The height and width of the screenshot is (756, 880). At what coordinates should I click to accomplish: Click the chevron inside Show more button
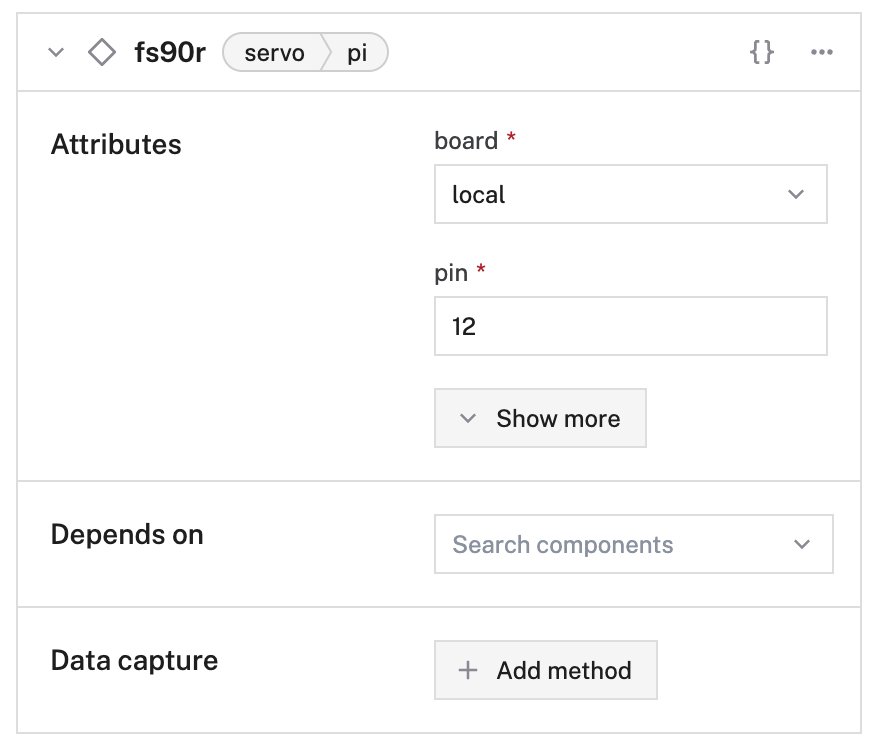tap(466, 418)
